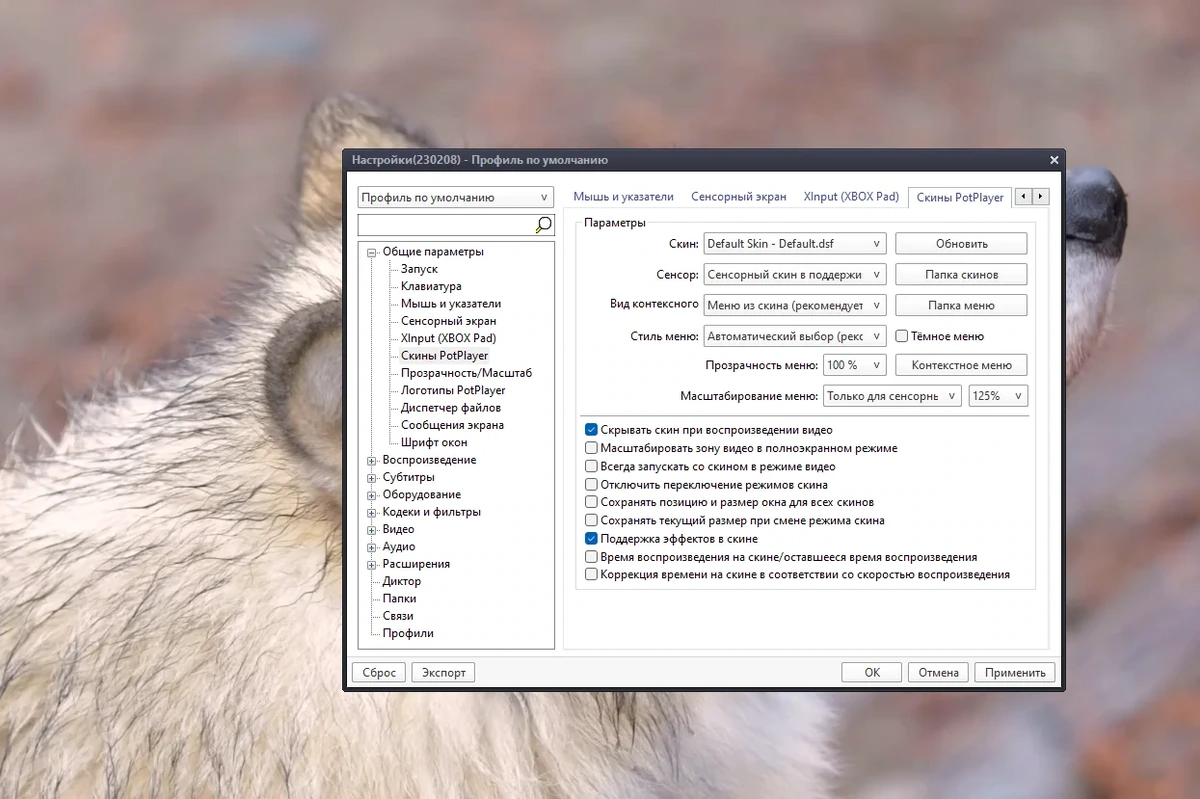Expand the Кодеки и фильтры node
Screen dimensions: 1200x799
(x=372, y=512)
